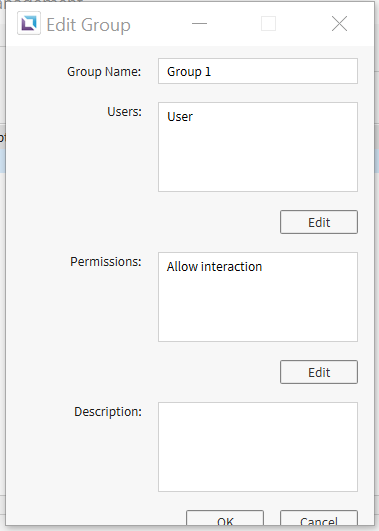Click the "Group Name:" label
This screenshot has height=531, width=379.
[x=104, y=72]
